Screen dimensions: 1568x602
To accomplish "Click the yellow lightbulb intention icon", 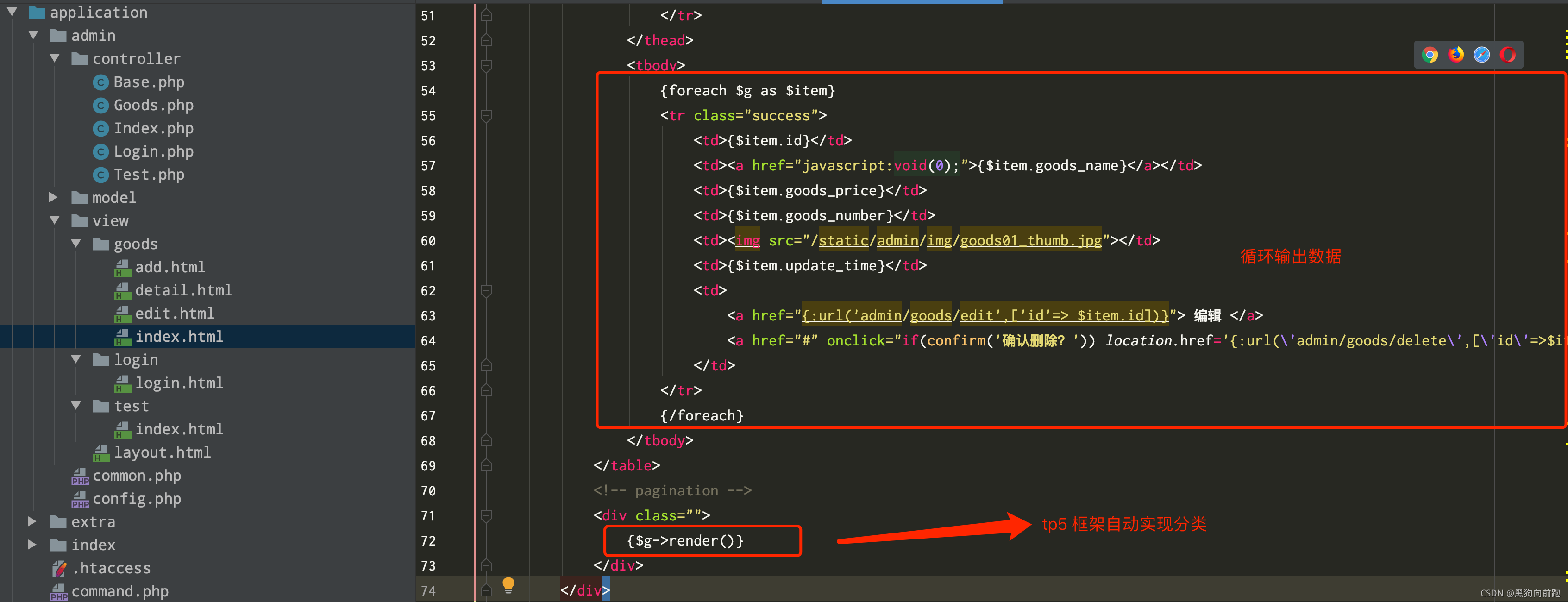I will 508,586.
